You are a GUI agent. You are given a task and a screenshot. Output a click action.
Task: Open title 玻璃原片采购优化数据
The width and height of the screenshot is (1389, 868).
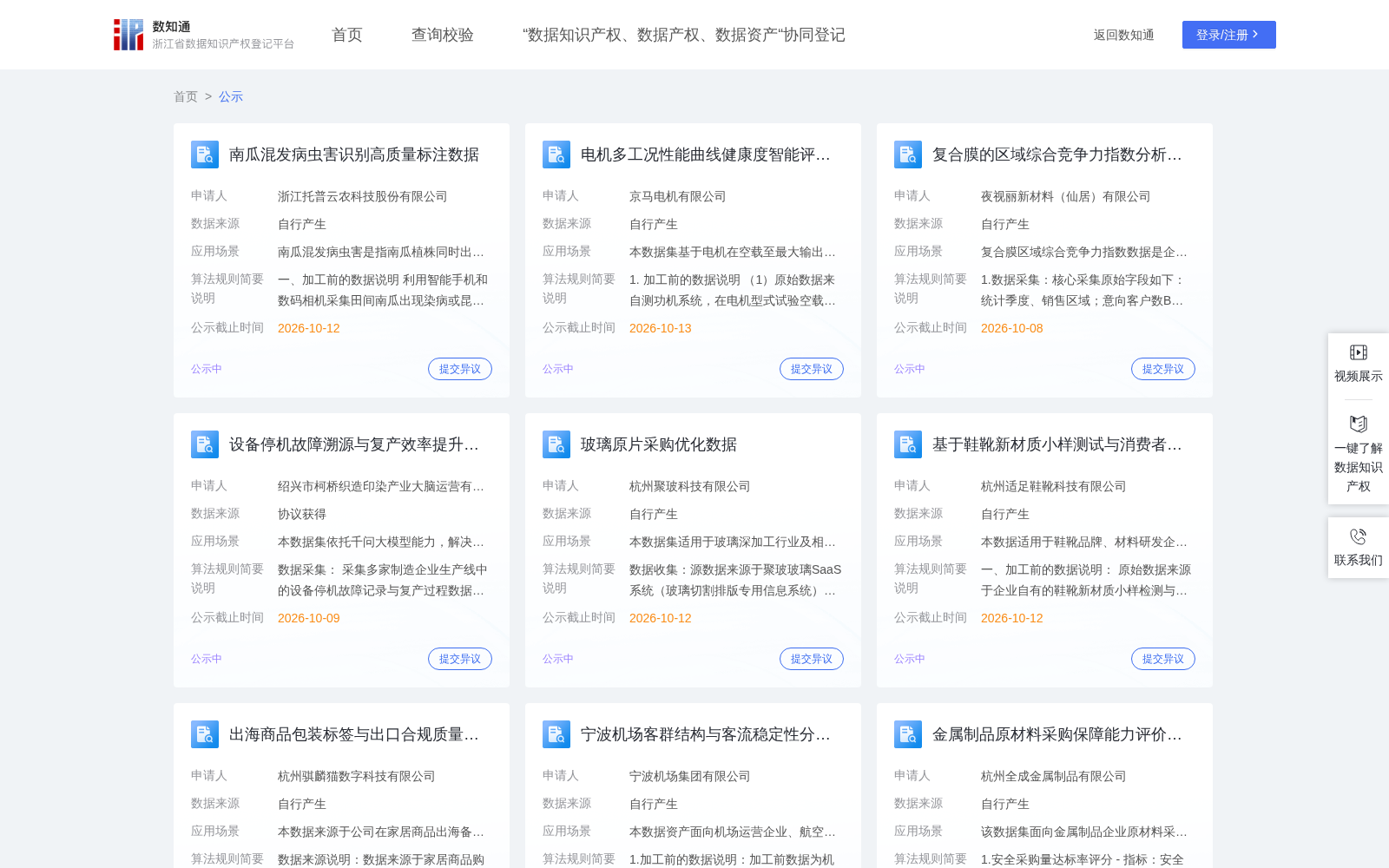(x=659, y=444)
